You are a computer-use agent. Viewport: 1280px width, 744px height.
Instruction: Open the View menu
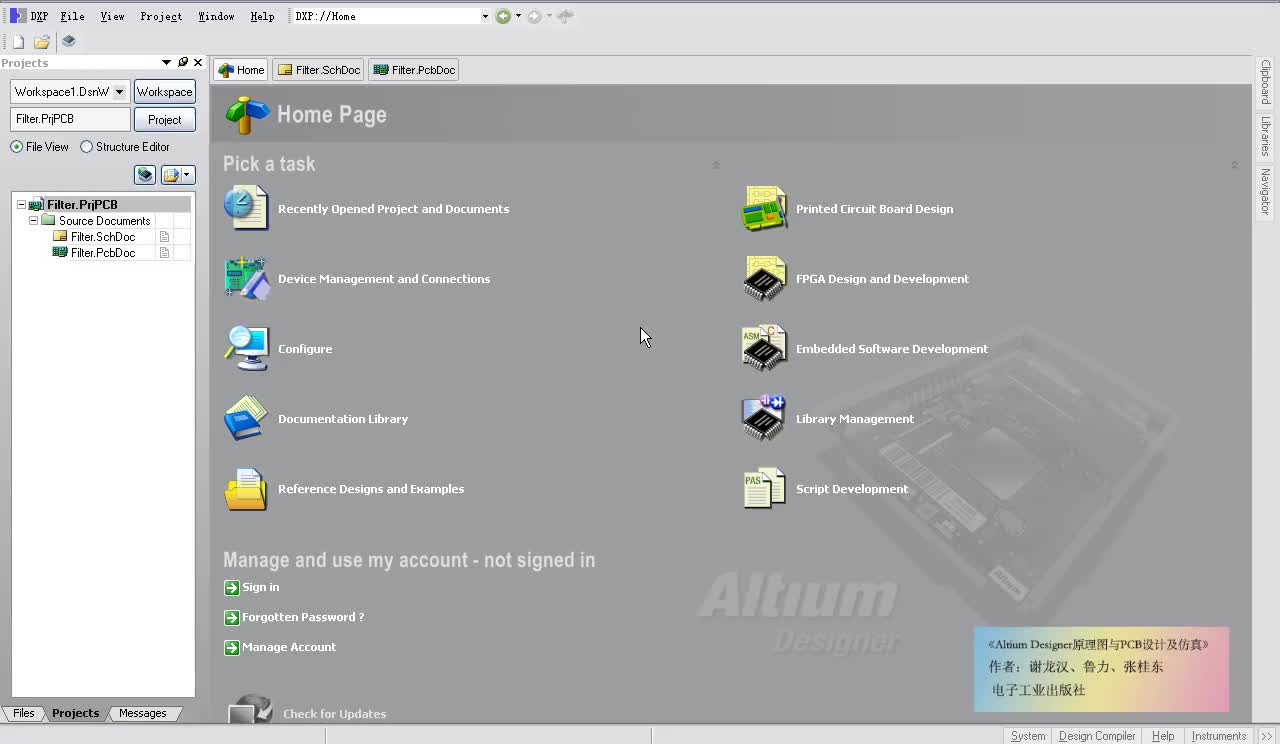point(112,16)
